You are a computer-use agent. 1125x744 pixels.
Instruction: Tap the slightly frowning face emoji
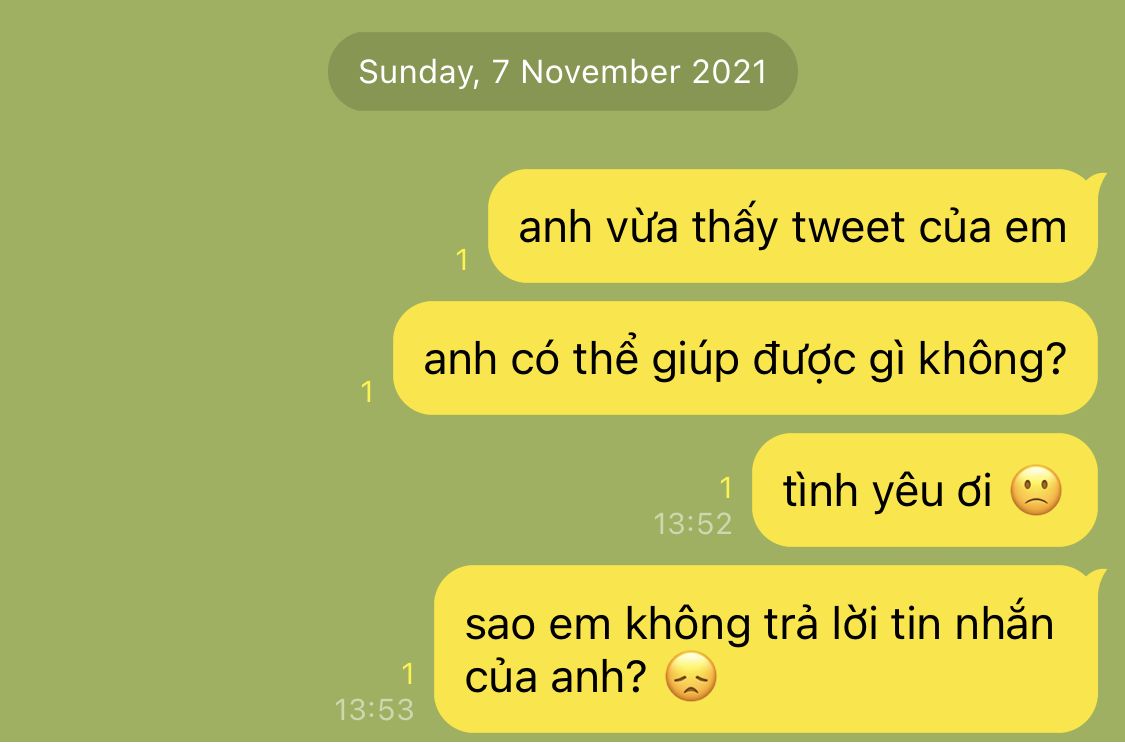(1035, 491)
